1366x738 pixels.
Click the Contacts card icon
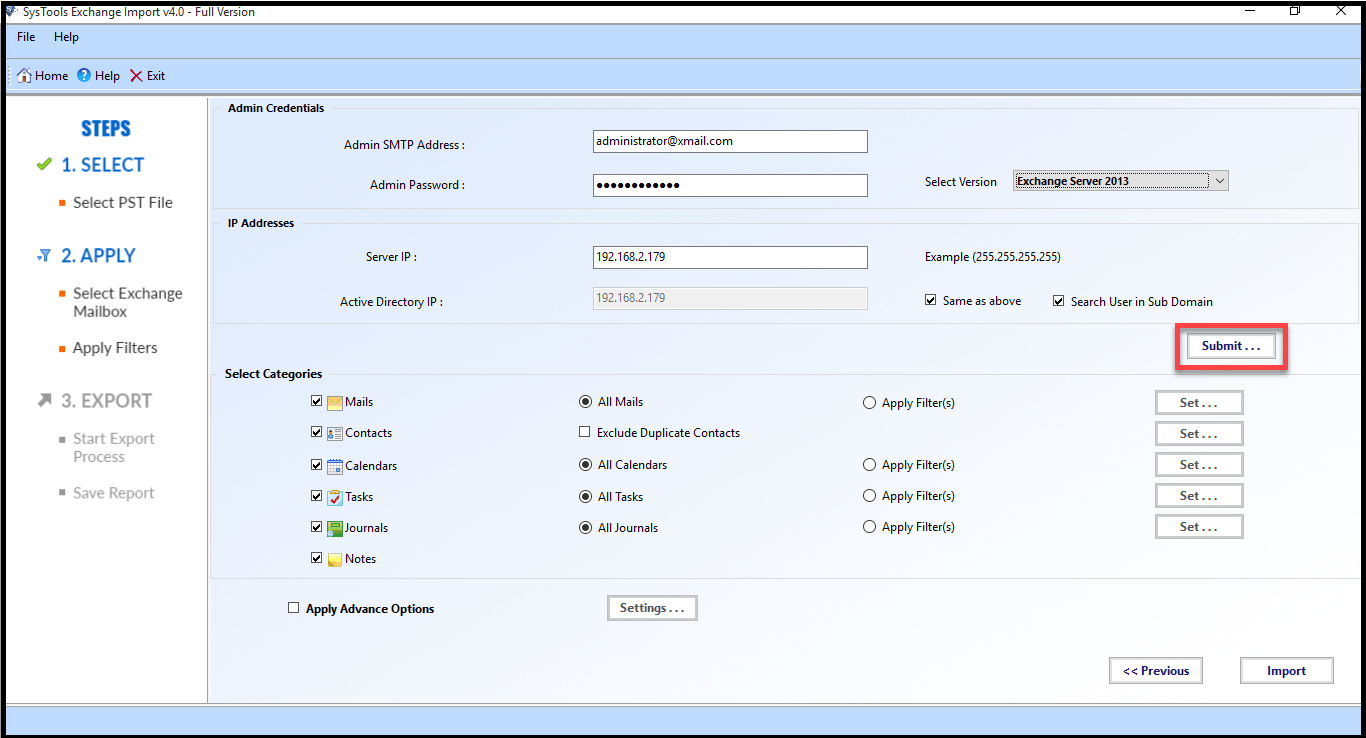coord(335,434)
